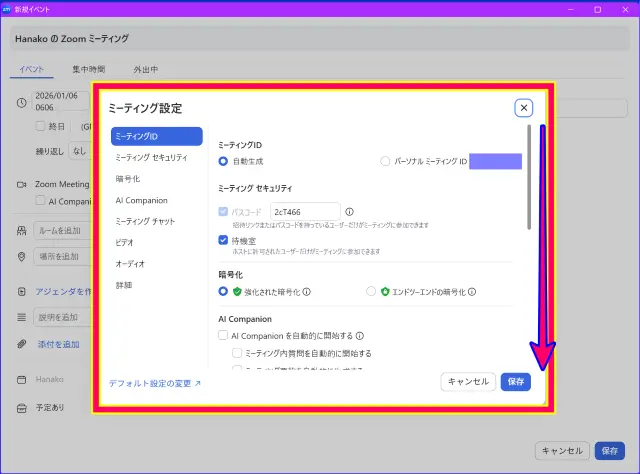Click the 添付を追加 link
The height and width of the screenshot is (474, 640).
point(59,344)
